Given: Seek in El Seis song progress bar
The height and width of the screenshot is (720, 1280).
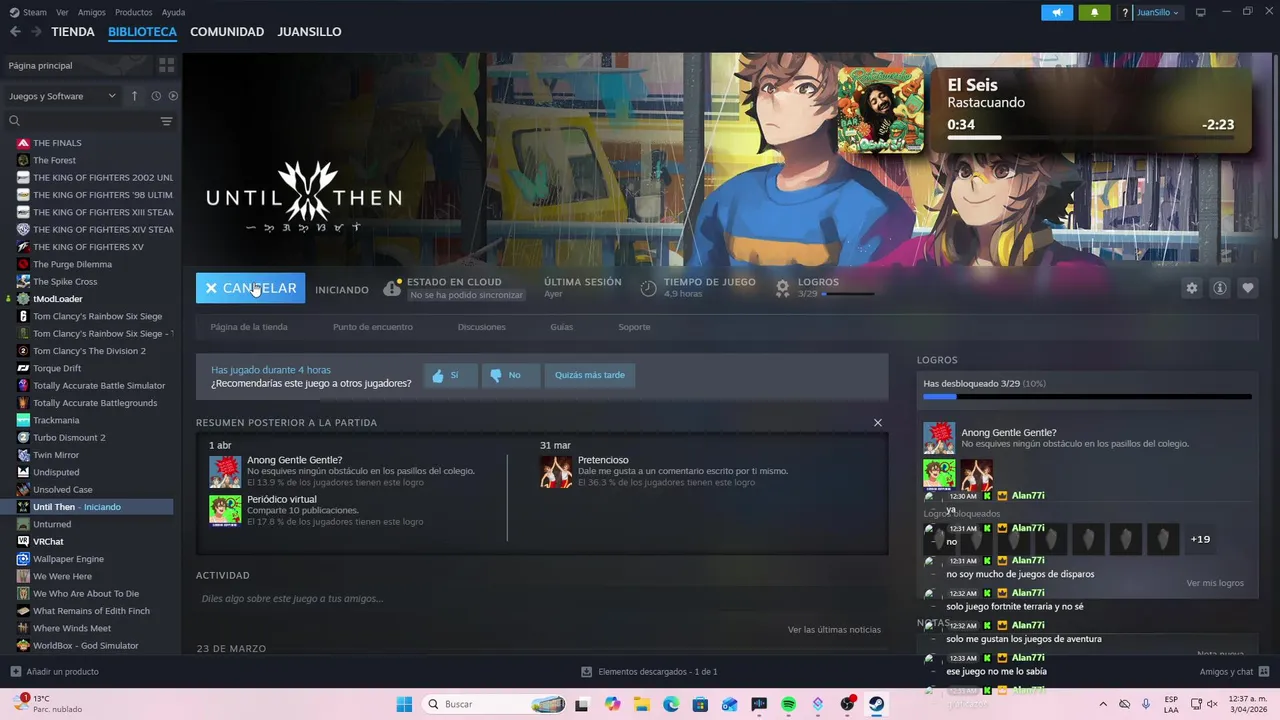Looking at the screenshot, I should (1090, 138).
